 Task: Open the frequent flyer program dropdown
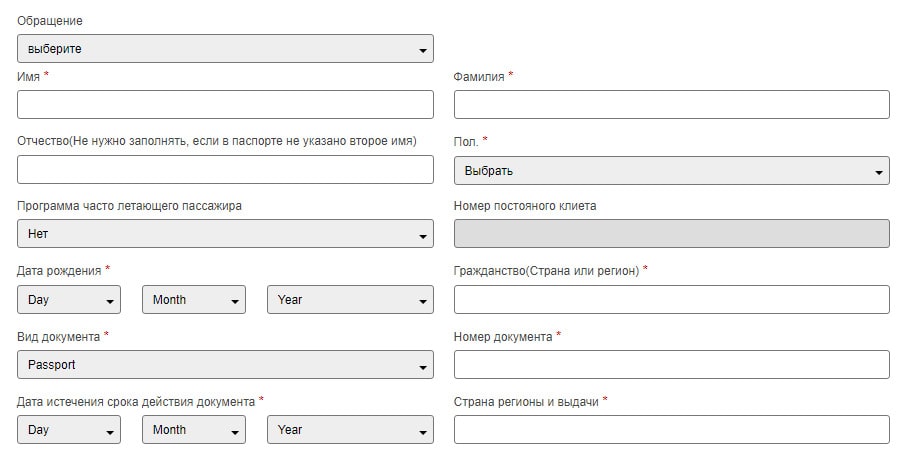point(225,234)
